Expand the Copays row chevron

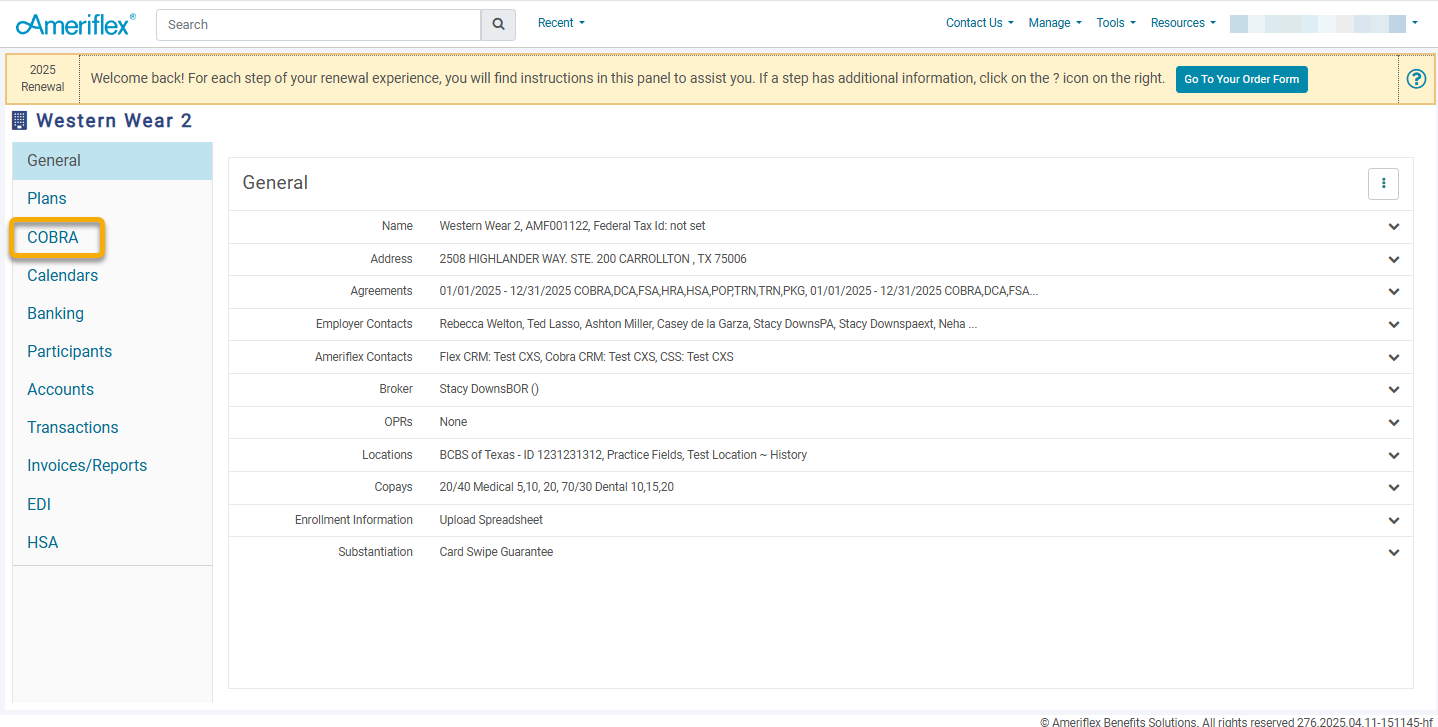[1394, 488]
